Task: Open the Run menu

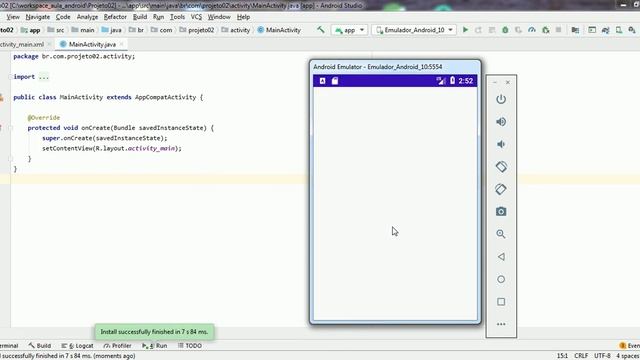Action: point(158,17)
